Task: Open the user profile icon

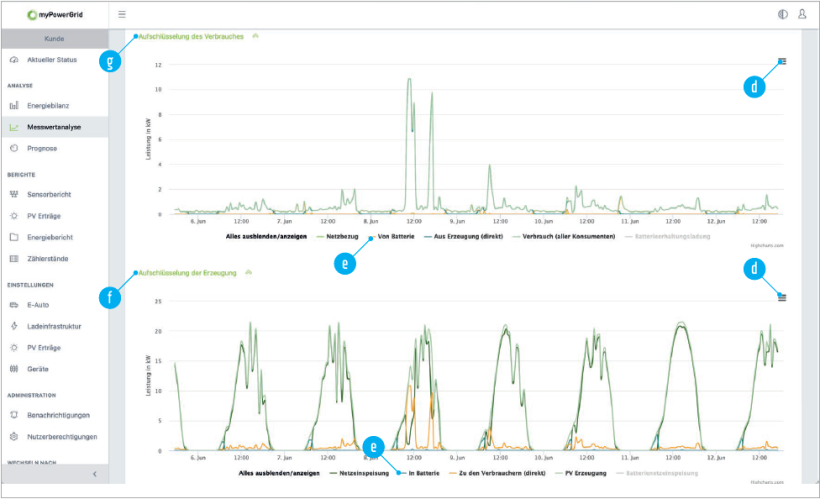Action: [802, 15]
